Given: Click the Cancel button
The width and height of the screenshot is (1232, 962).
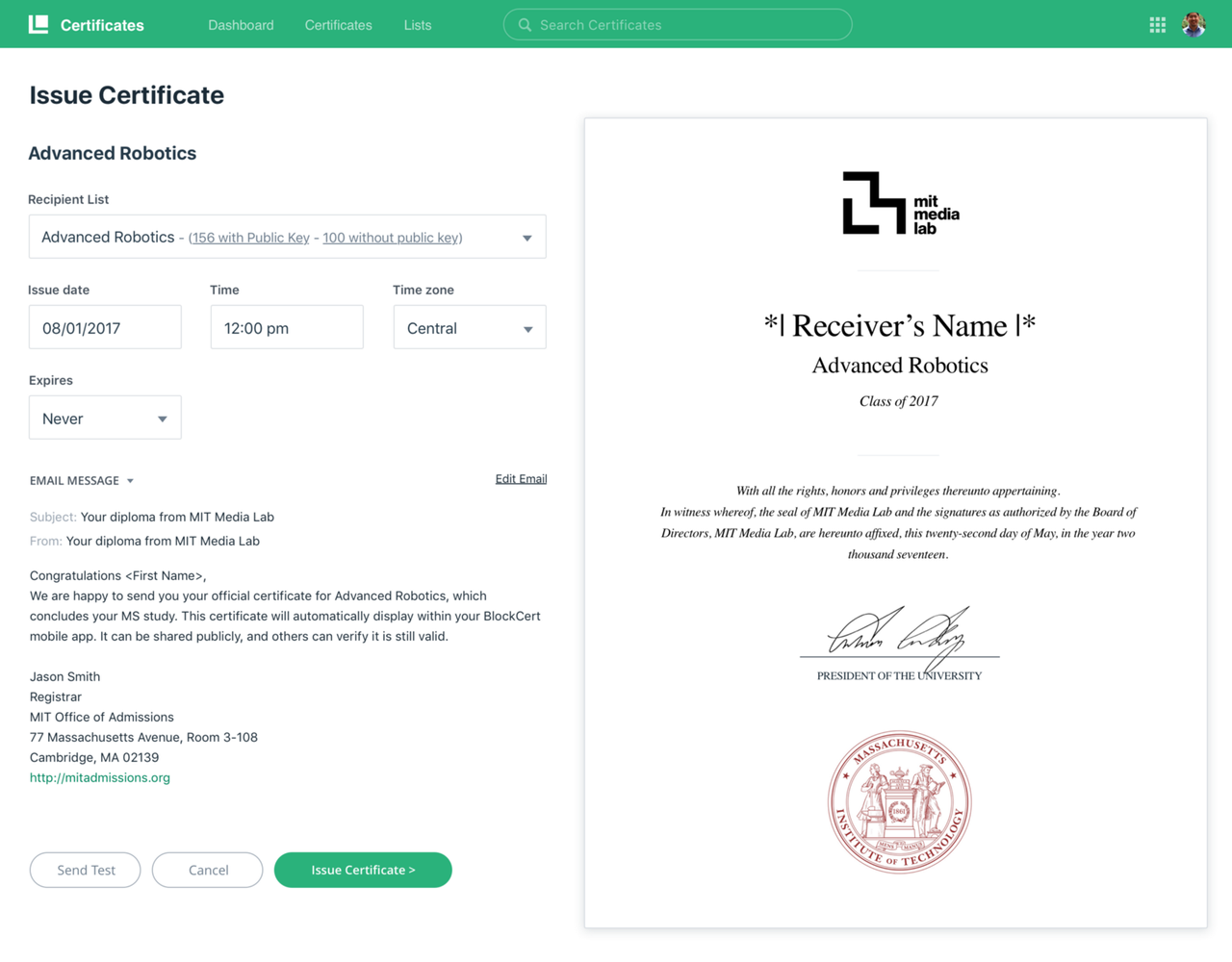Looking at the screenshot, I should [x=208, y=870].
